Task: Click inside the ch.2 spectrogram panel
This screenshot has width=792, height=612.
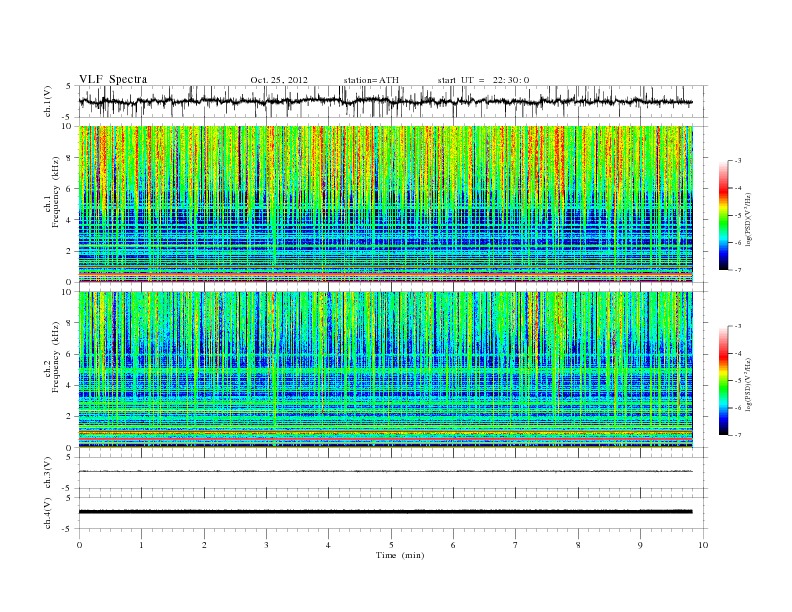Action: (385, 370)
